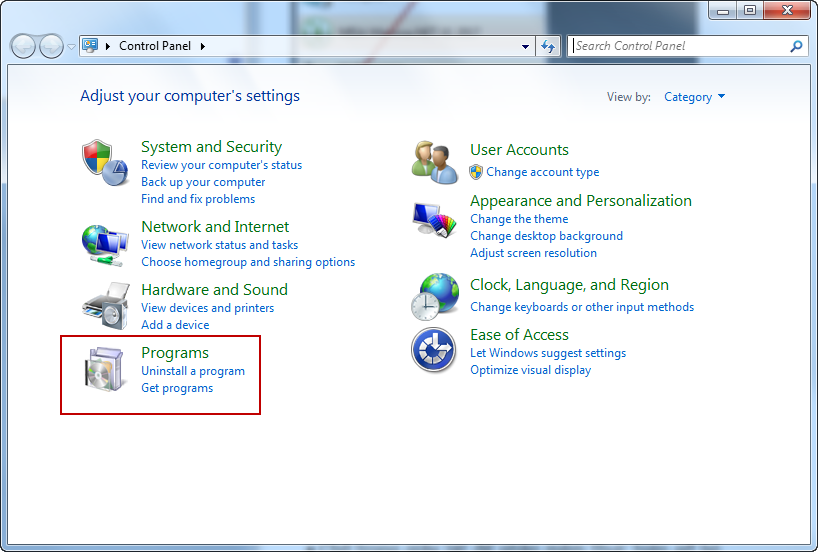Open the Ease of Access icon
Viewport: 818px width, 552px height.
pyautogui.click(x=434, y=350)
